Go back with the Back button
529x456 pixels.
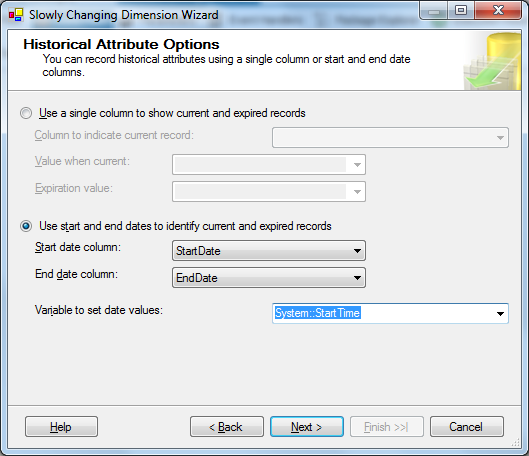point(227,427)
